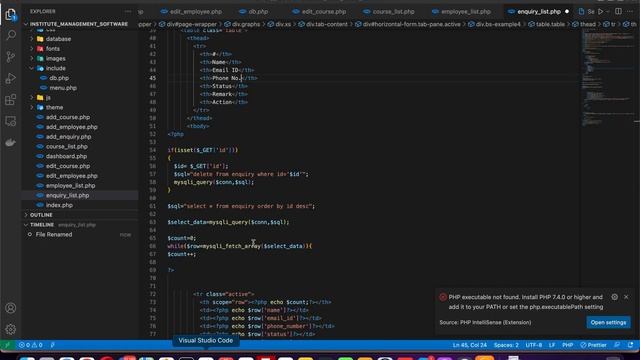640x360 pixels.
Task: Click the notifications bell in status bar
Action: point(631,345)
